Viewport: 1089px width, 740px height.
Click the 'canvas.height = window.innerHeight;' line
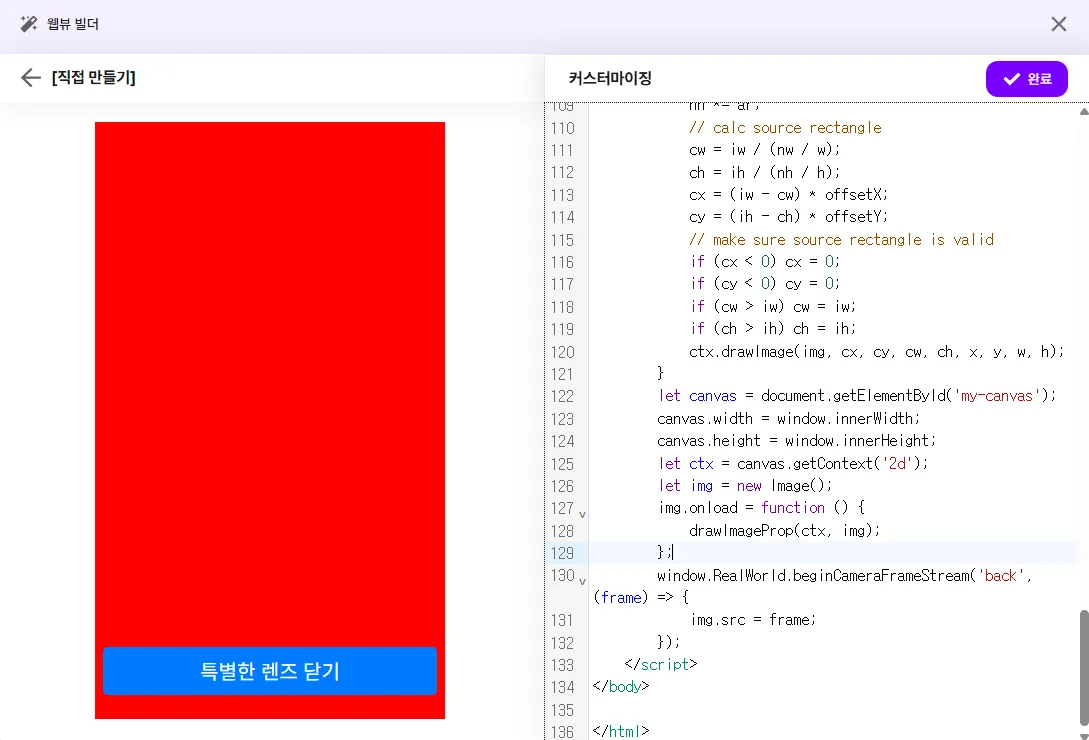pos(797,441)
